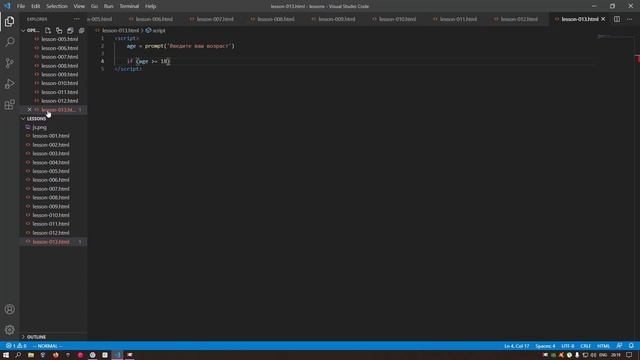Open the Manage gear icon
Screen dimensions: 640x360
tap(9, 330)
